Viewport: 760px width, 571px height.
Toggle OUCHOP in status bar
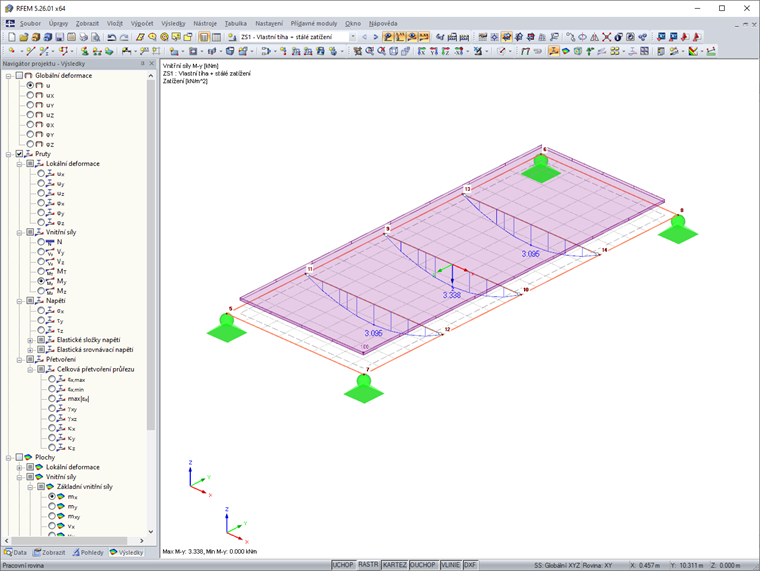click(423, 565)
